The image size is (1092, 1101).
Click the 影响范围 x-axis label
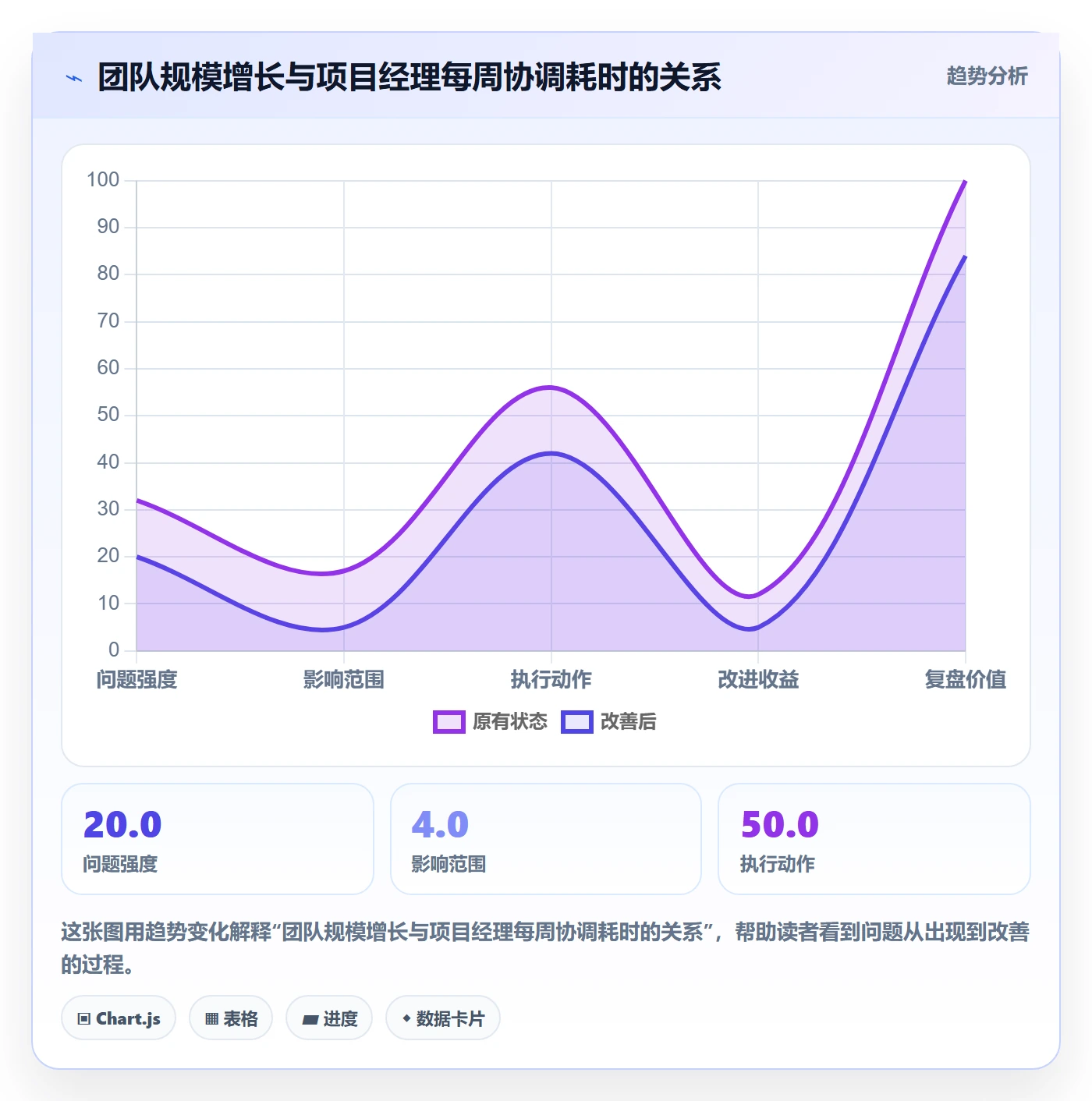(x=344, y=680)
